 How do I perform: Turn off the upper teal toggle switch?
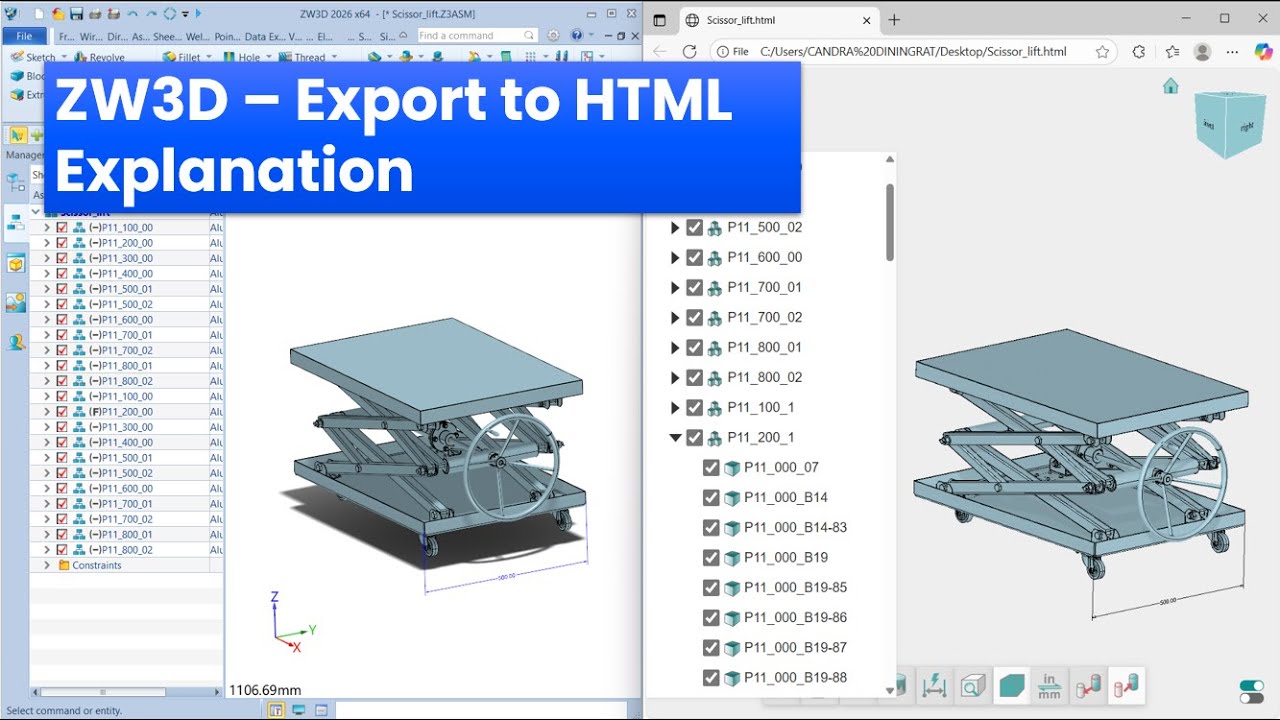pos(1251,686)
